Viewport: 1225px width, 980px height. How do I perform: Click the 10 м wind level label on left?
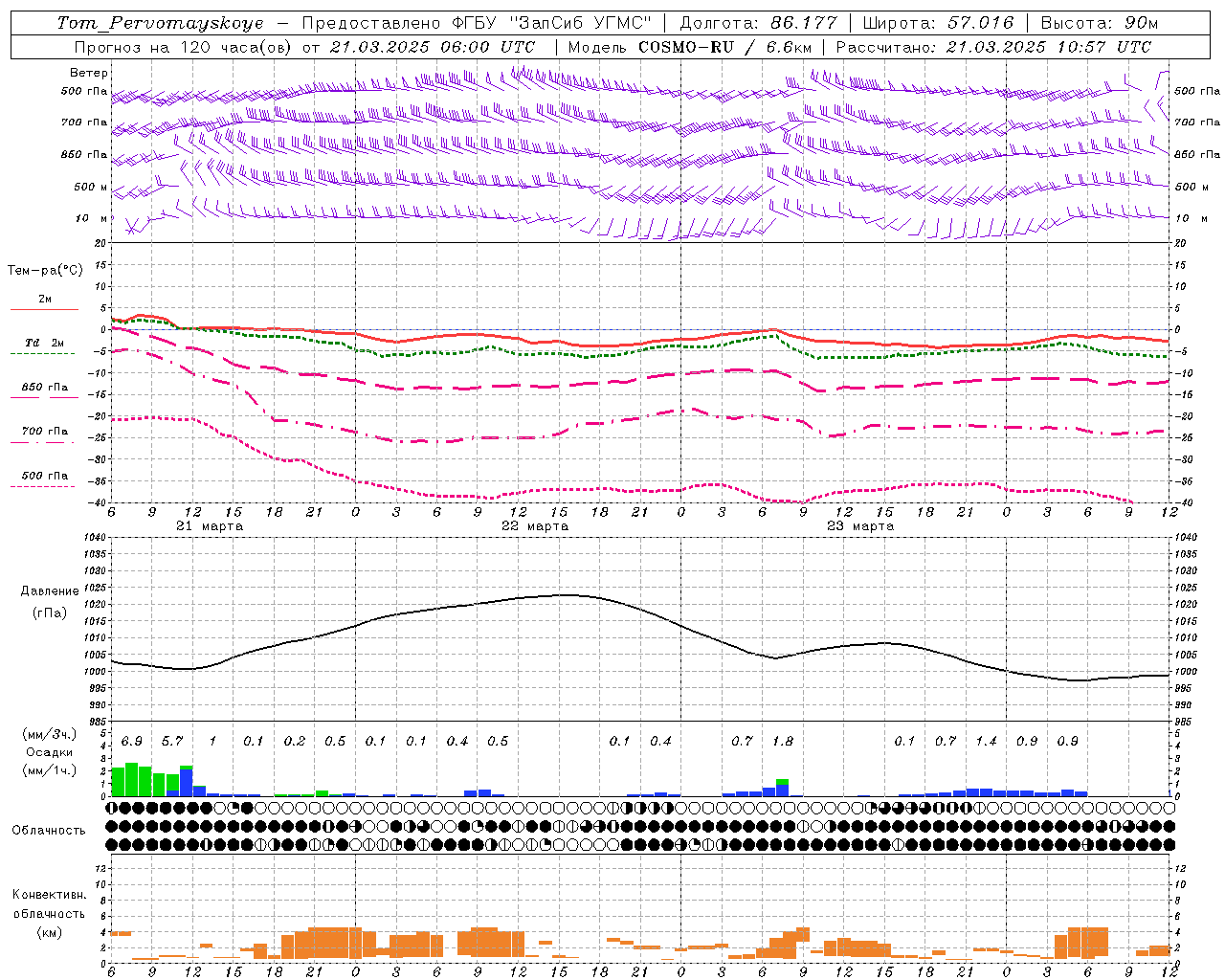tap(93, 218)
